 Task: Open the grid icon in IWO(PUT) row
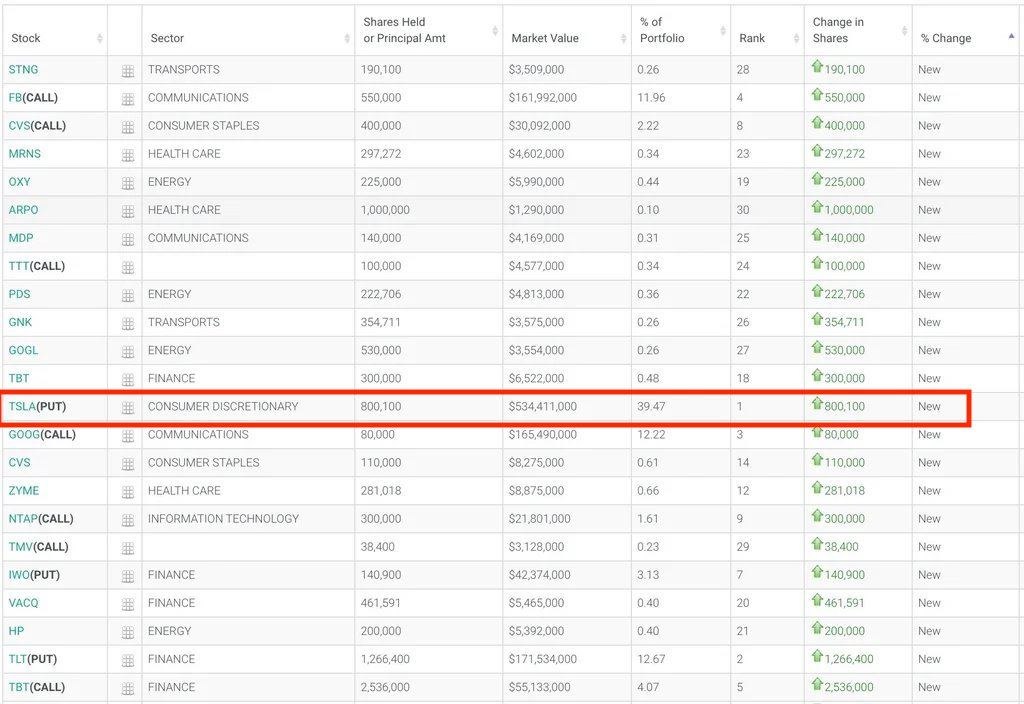pyautogui.click(x=128, y=577)
